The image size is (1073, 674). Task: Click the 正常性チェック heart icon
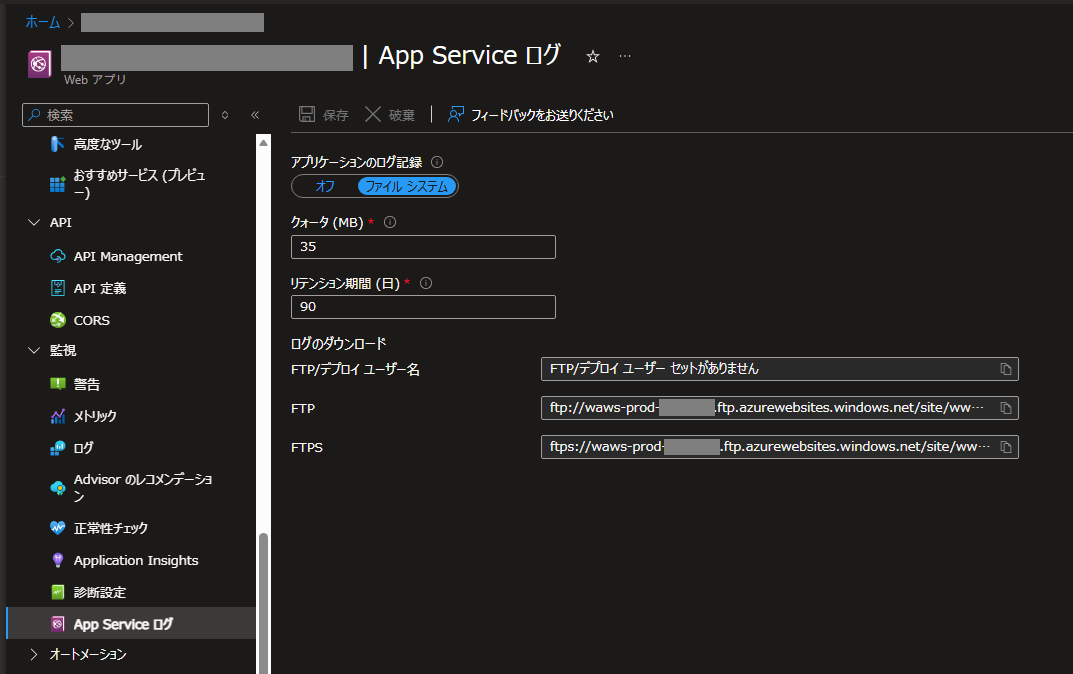click(57, 528)
